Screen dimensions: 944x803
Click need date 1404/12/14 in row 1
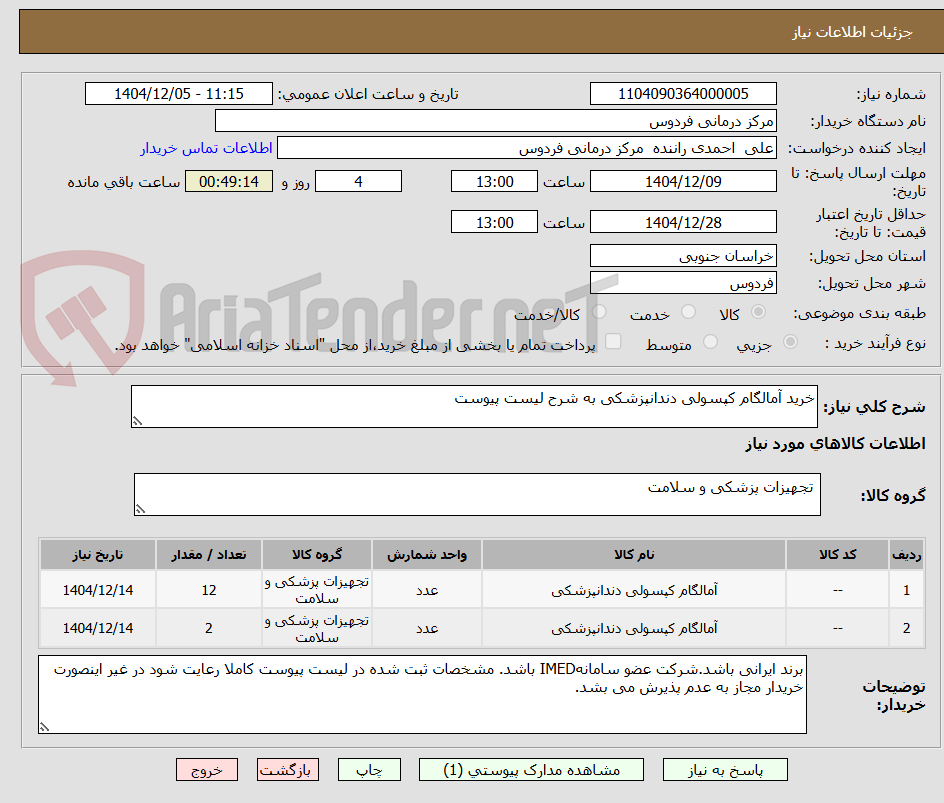tap(98, 591)
